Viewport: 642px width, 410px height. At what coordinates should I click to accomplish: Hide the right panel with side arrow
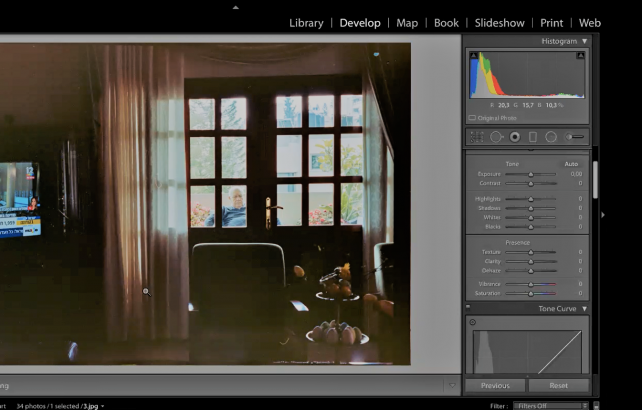click(x=602, y=214)
